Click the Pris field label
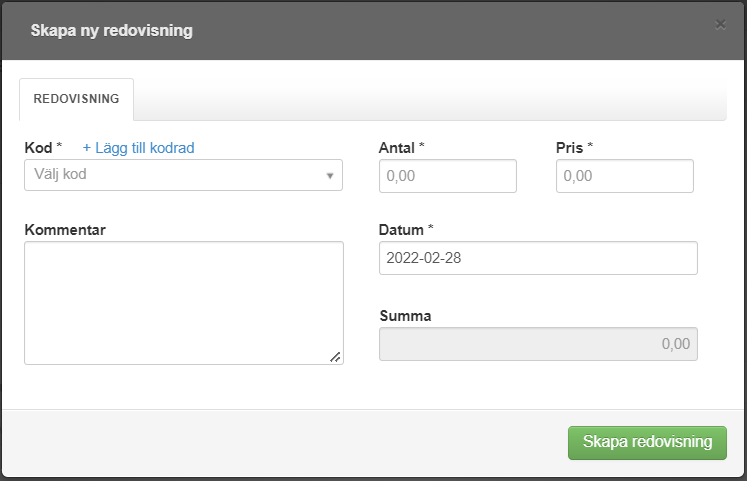Screen dimensions: 747x481 570,148
